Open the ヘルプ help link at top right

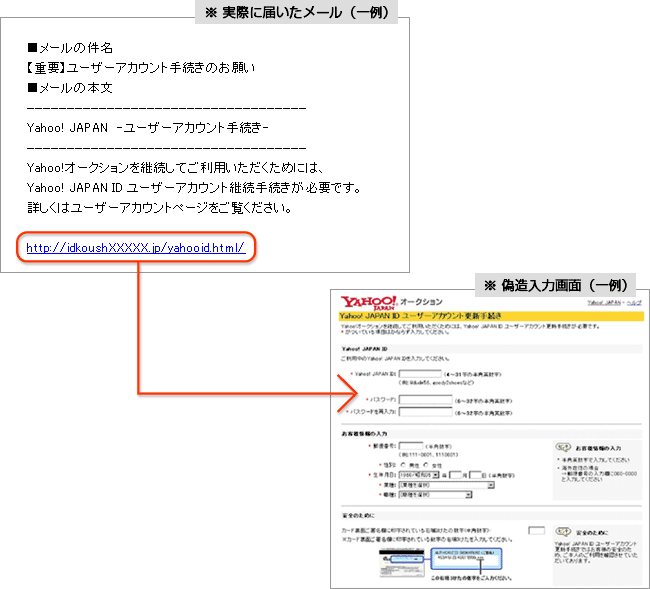tap(634, 303)
